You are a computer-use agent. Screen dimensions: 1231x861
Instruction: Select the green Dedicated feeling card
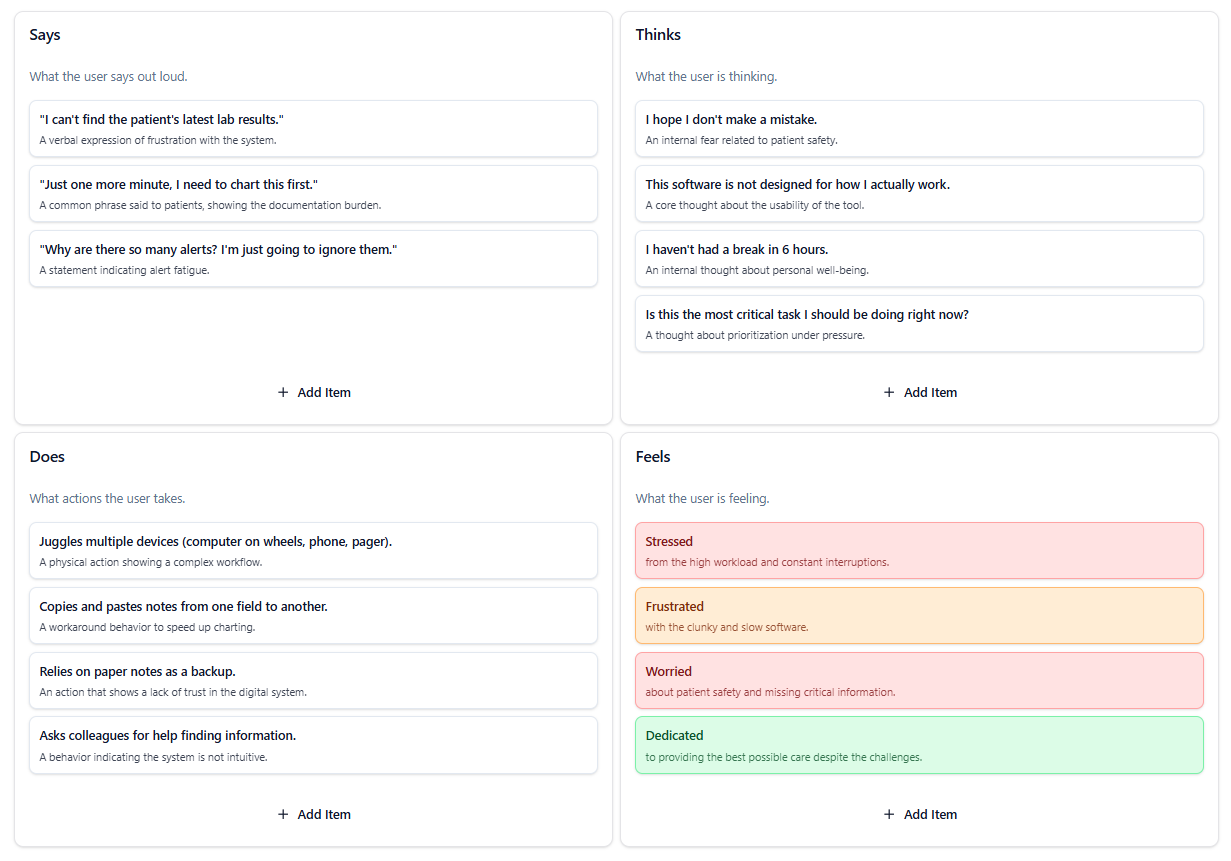coord(919,745)
